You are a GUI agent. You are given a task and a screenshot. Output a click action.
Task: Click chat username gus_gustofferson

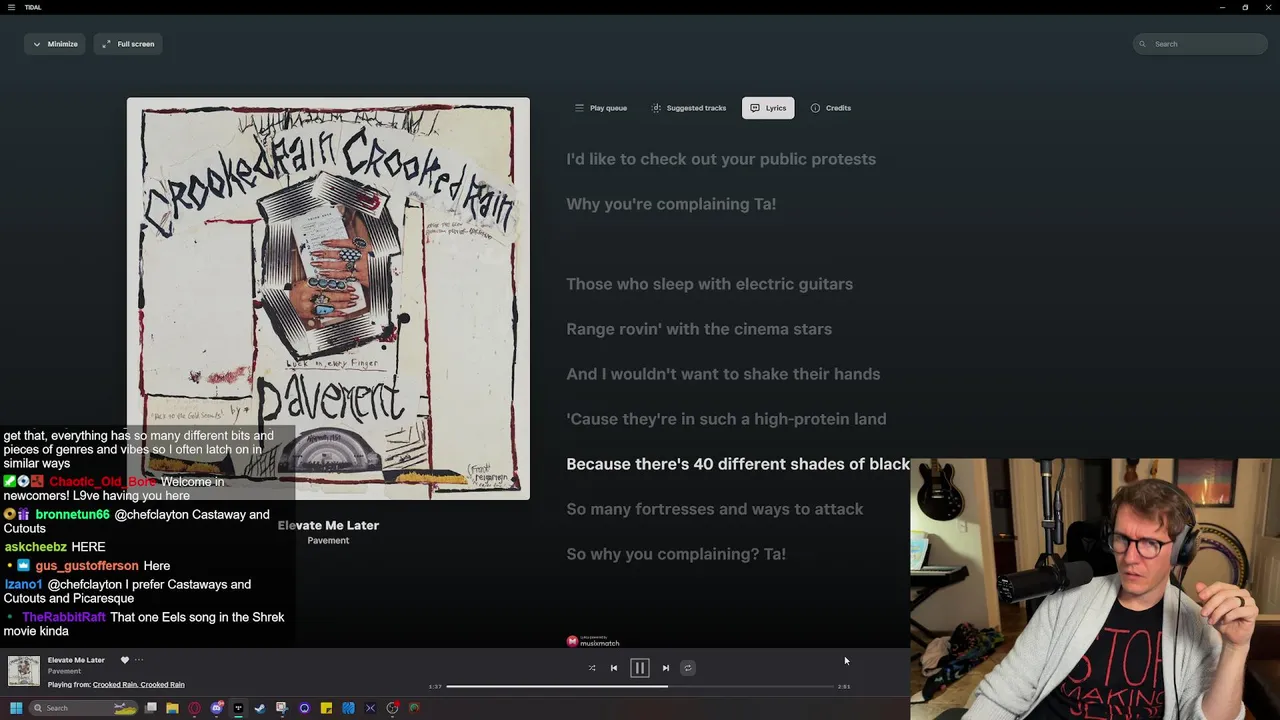87,566
